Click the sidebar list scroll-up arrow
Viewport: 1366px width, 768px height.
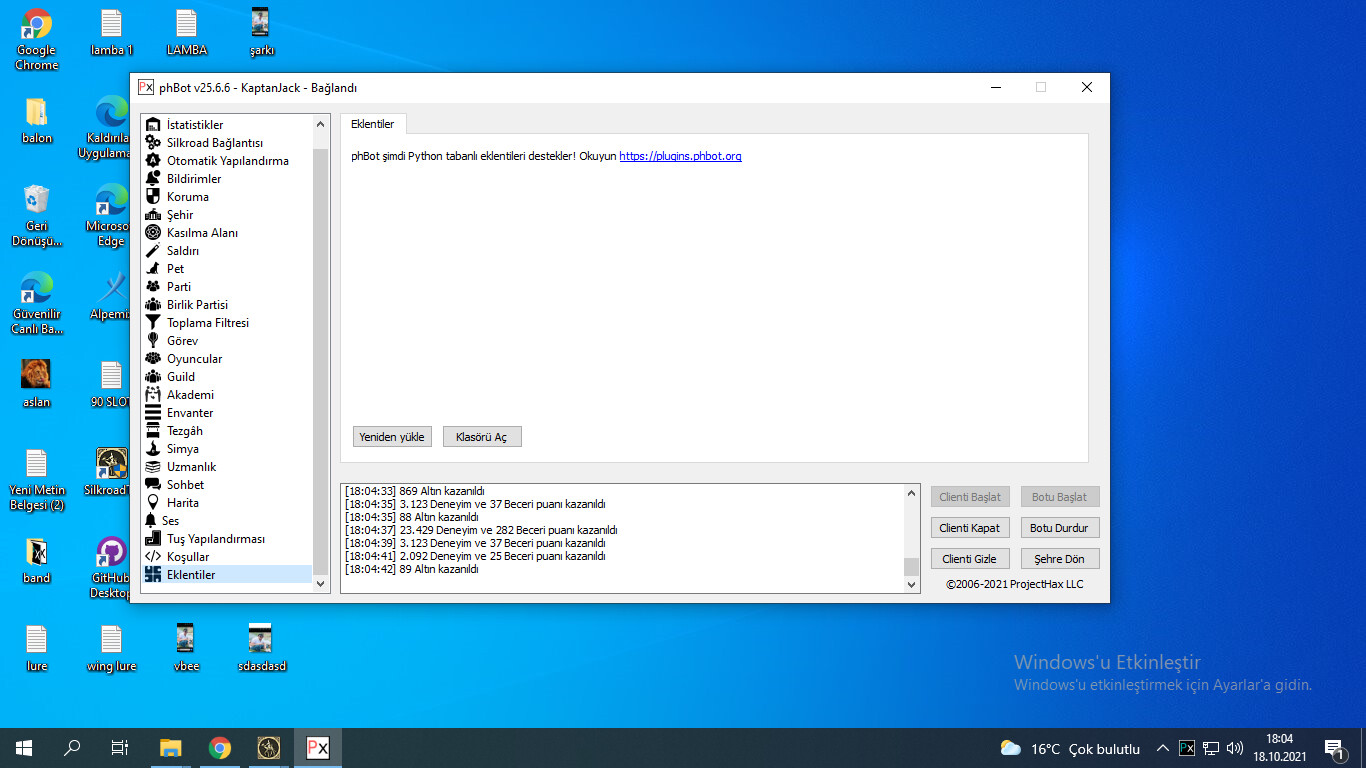point(321,124)
